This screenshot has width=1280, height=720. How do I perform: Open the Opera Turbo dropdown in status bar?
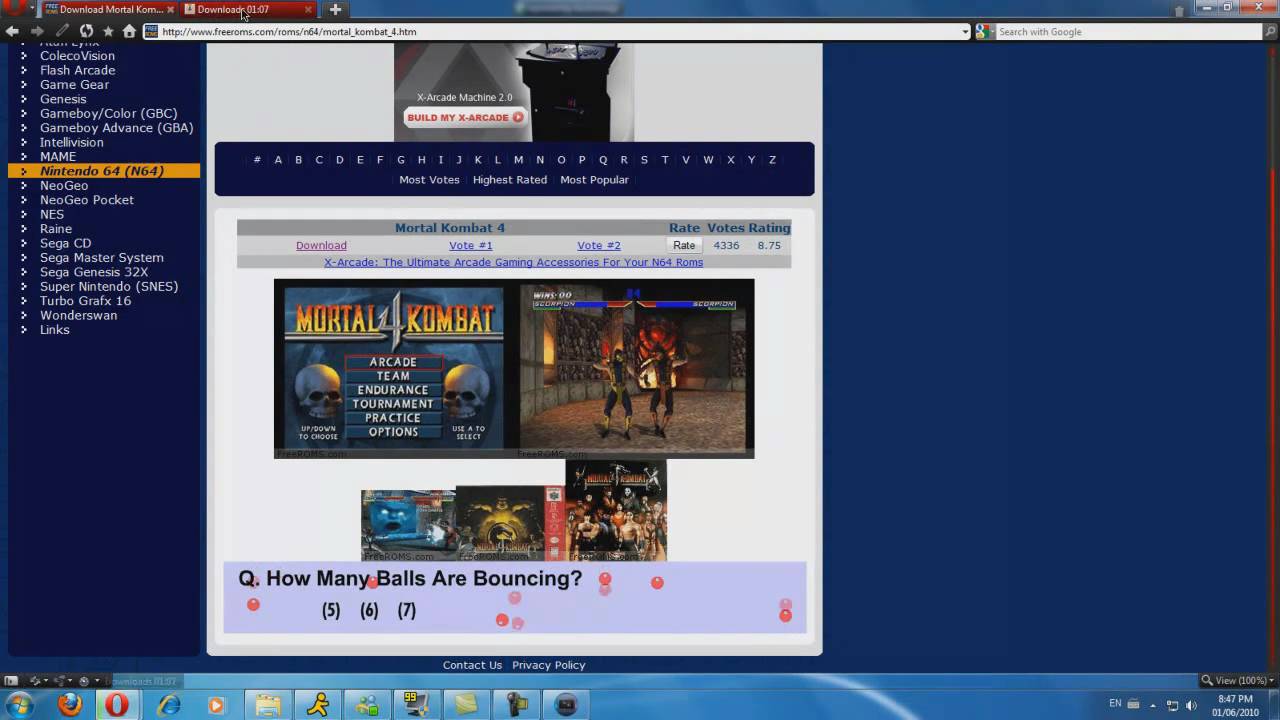pos(88,681)
